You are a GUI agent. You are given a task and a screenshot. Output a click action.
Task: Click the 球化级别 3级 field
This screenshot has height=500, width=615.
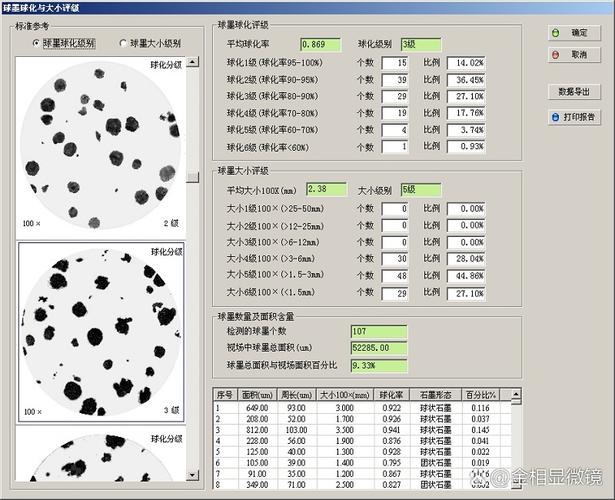[421, 44]
